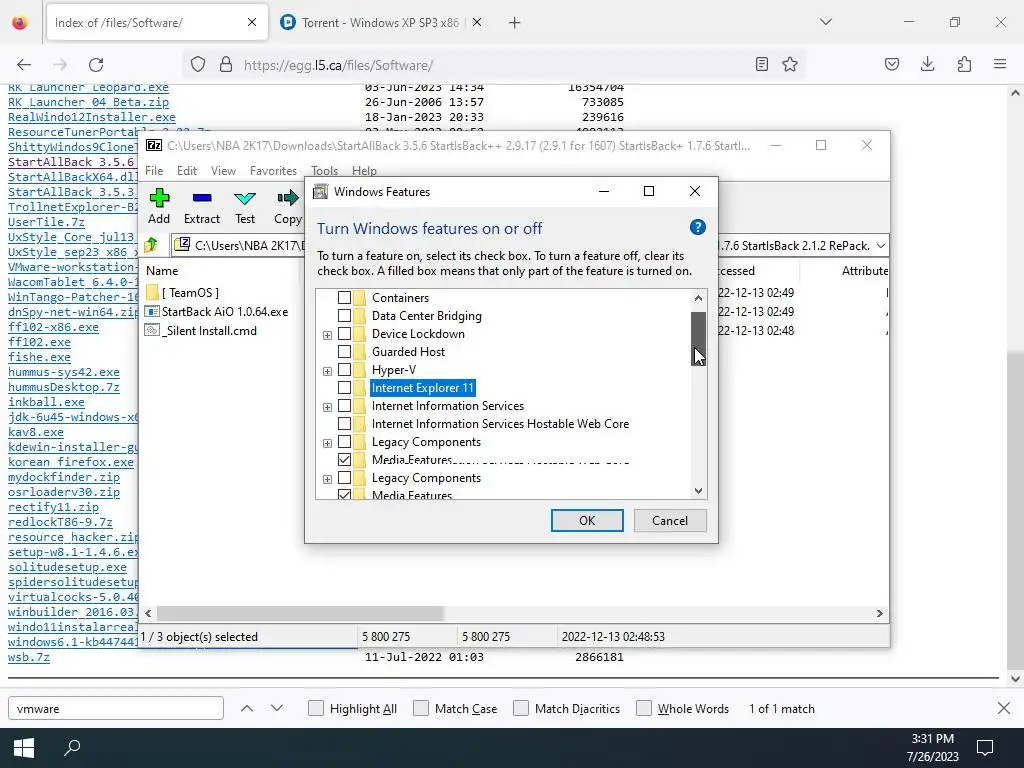Screen dimensions: 1024x768
Task: Expand the Device Lockdown node
Action: click(327, 335)
